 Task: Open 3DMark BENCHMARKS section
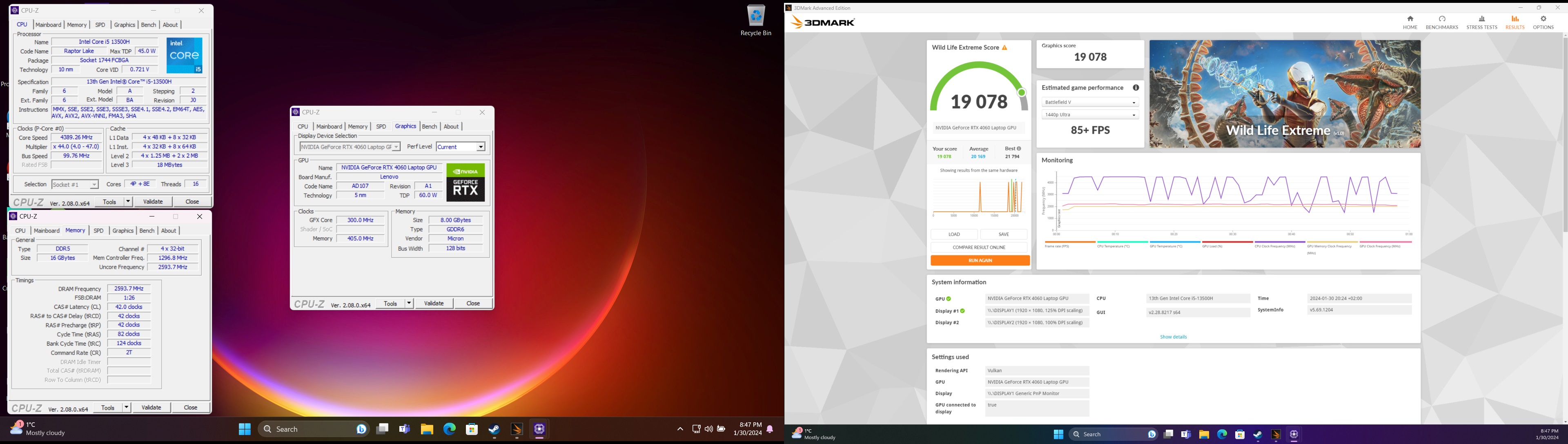point(1441,22)
